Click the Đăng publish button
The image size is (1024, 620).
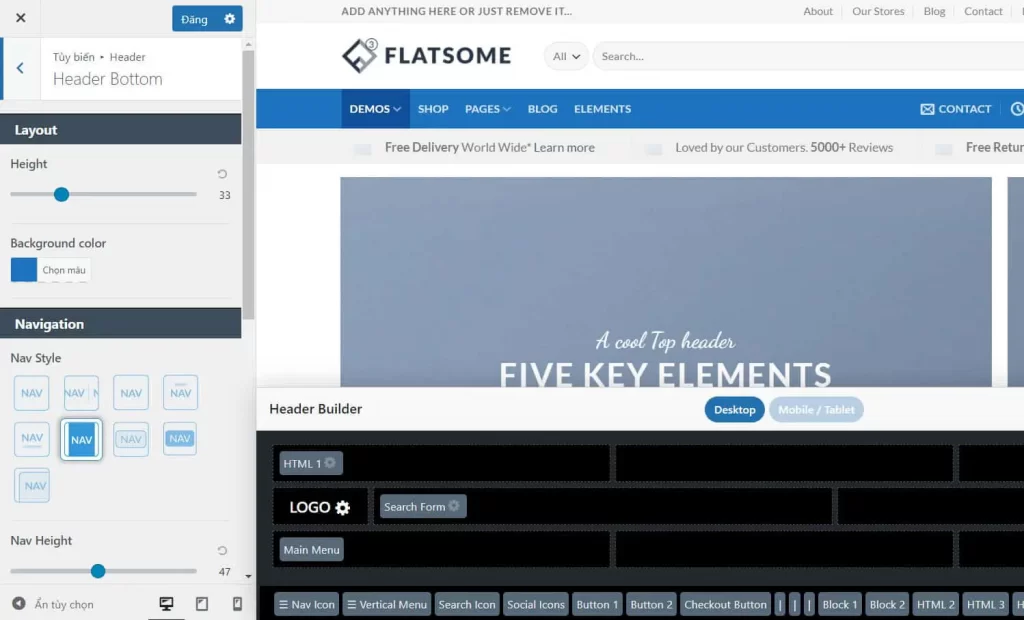196,18
